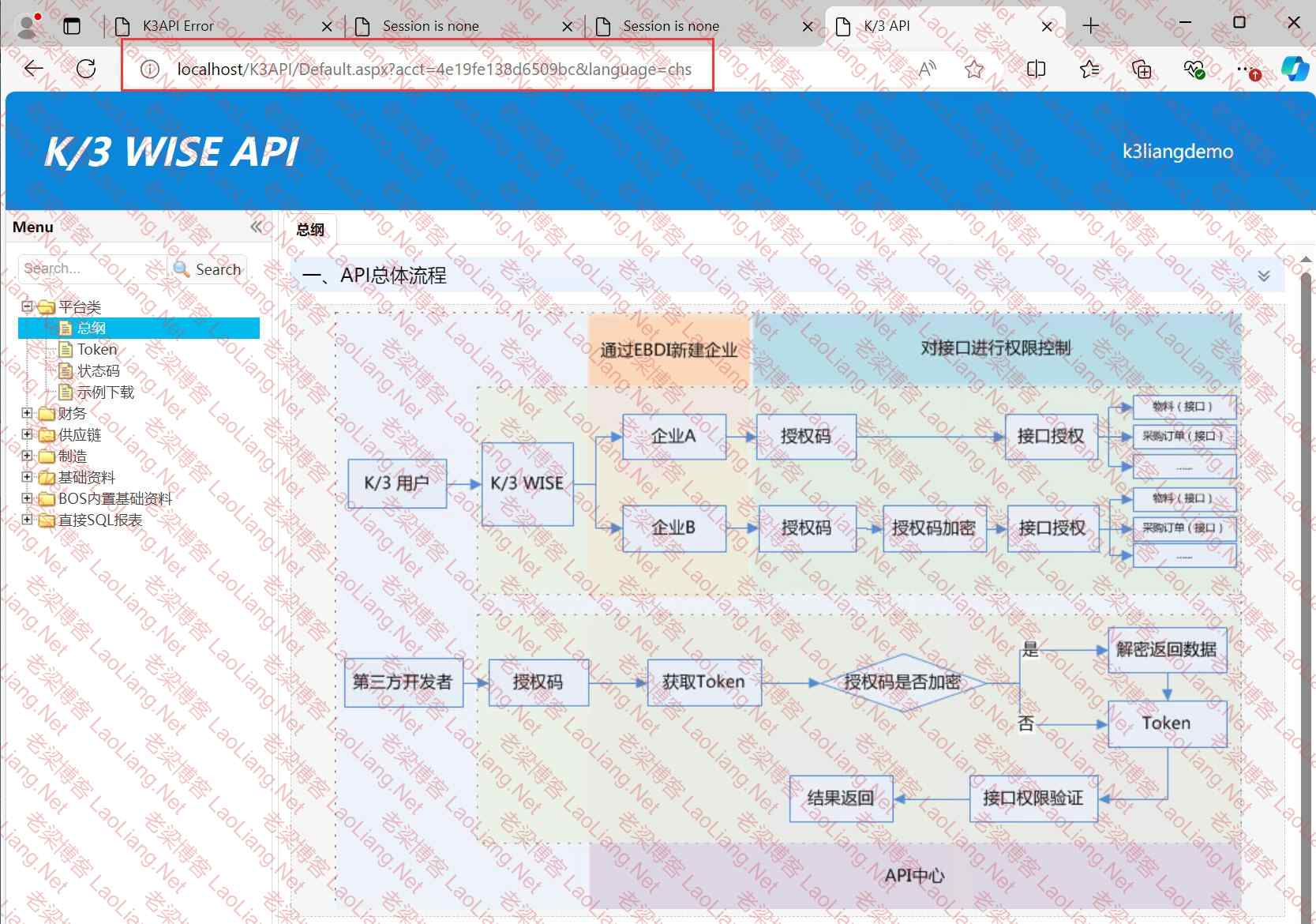The height and width of the screenshot is (924, 1316).
Task: Collapse the Menu side panel
Action: click(x=257, y=227)
